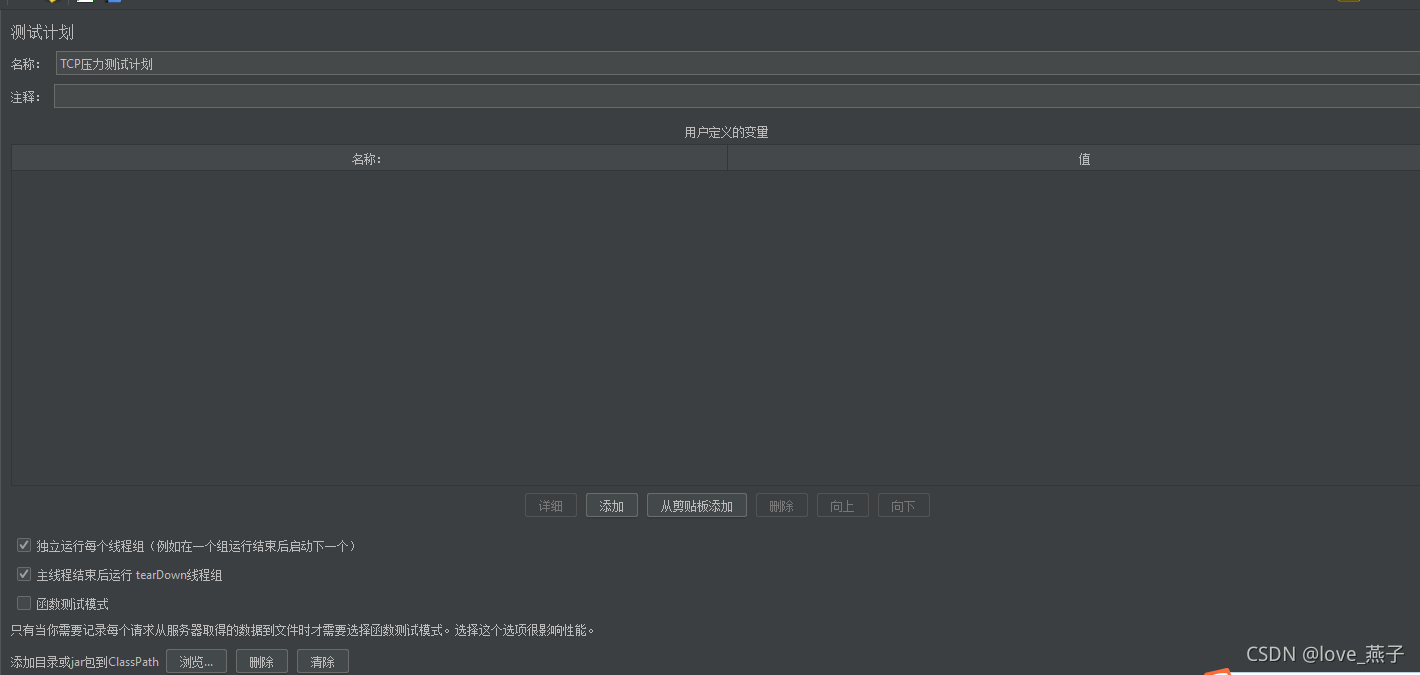1420x675 pixels.
Task: Click the 详细 button below the variables table
Action: [551, 506]
